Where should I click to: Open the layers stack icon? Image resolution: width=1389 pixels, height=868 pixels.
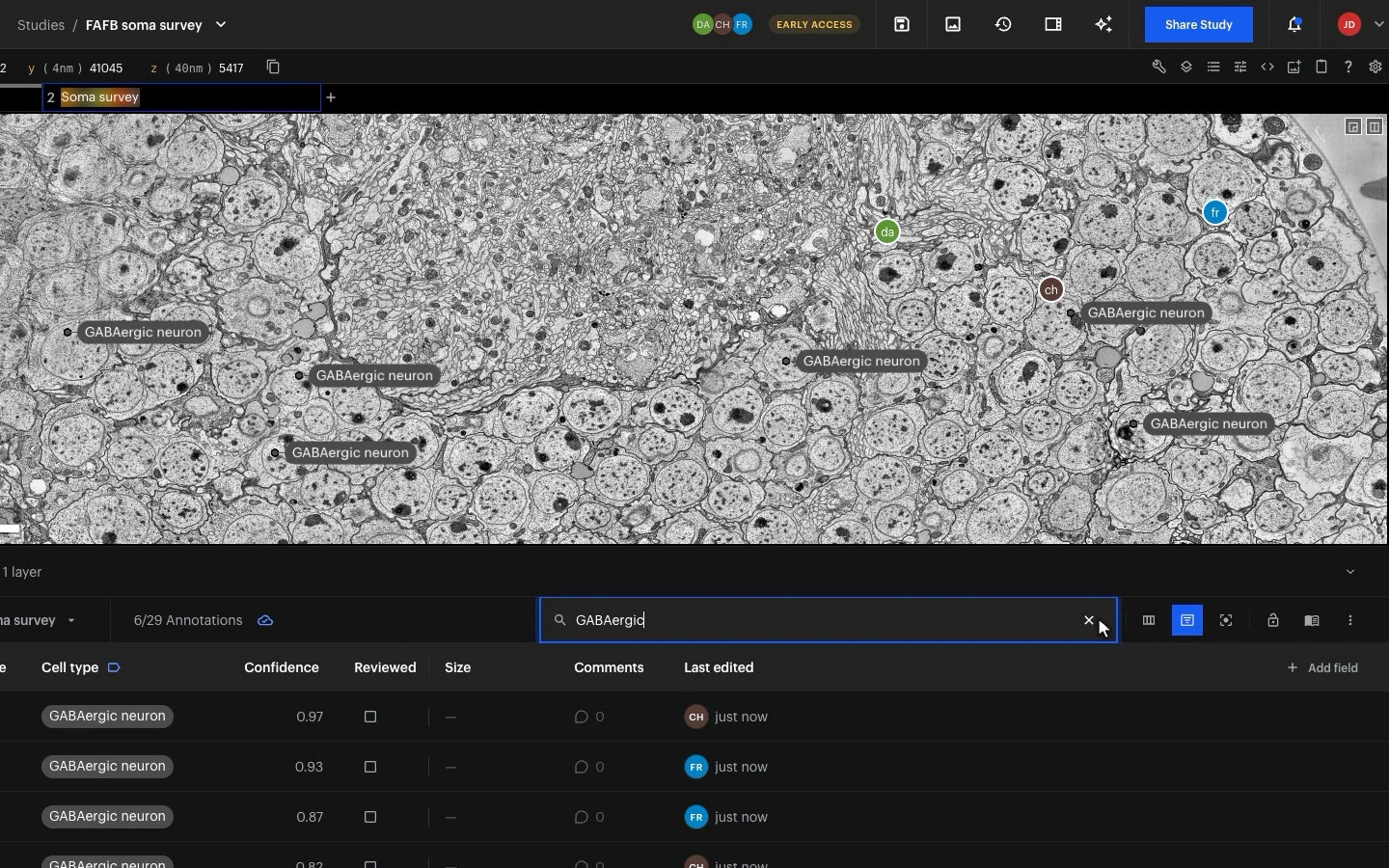coord(1186,67)
